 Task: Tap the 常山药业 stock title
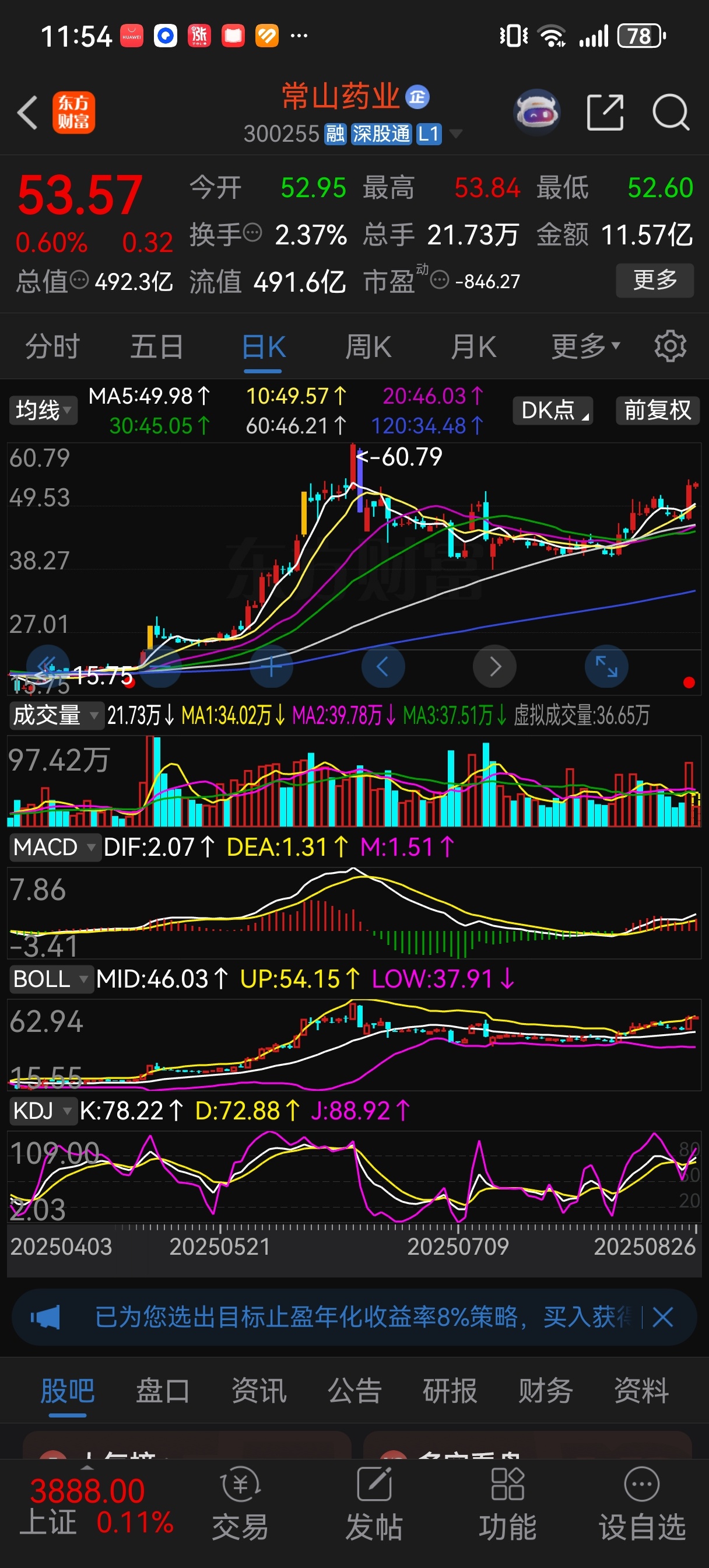tap(340, 97)
